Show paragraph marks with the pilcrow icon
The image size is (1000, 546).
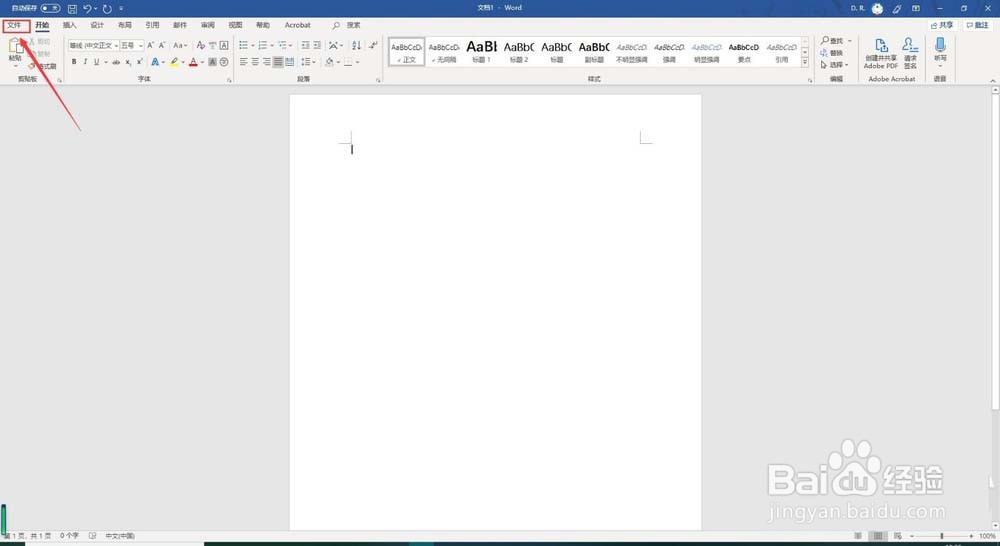coord(373,45)
